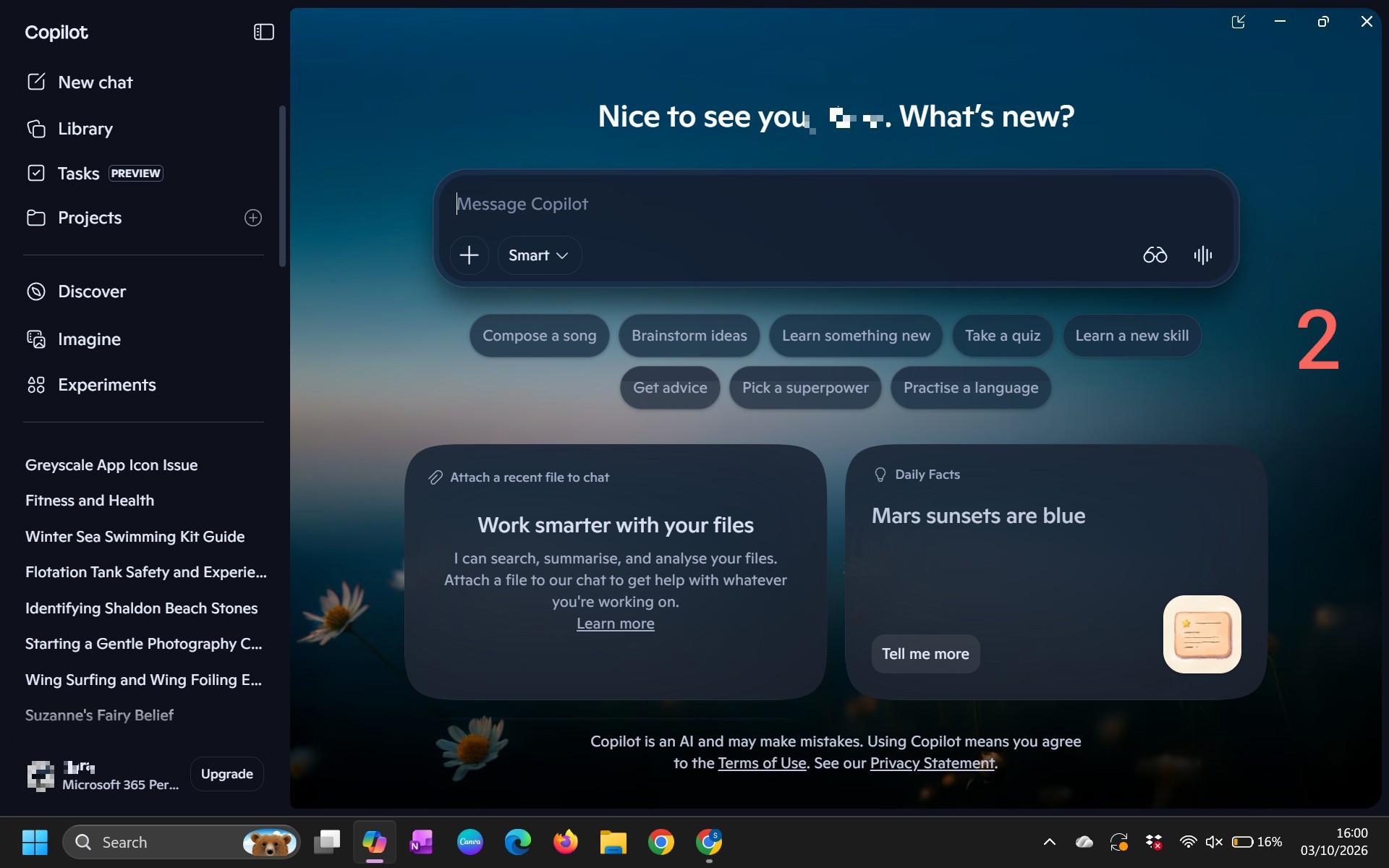This screenshot has height=868, width=1389.
Task: Choose Learn something new chip
Action: coord(856,336)
